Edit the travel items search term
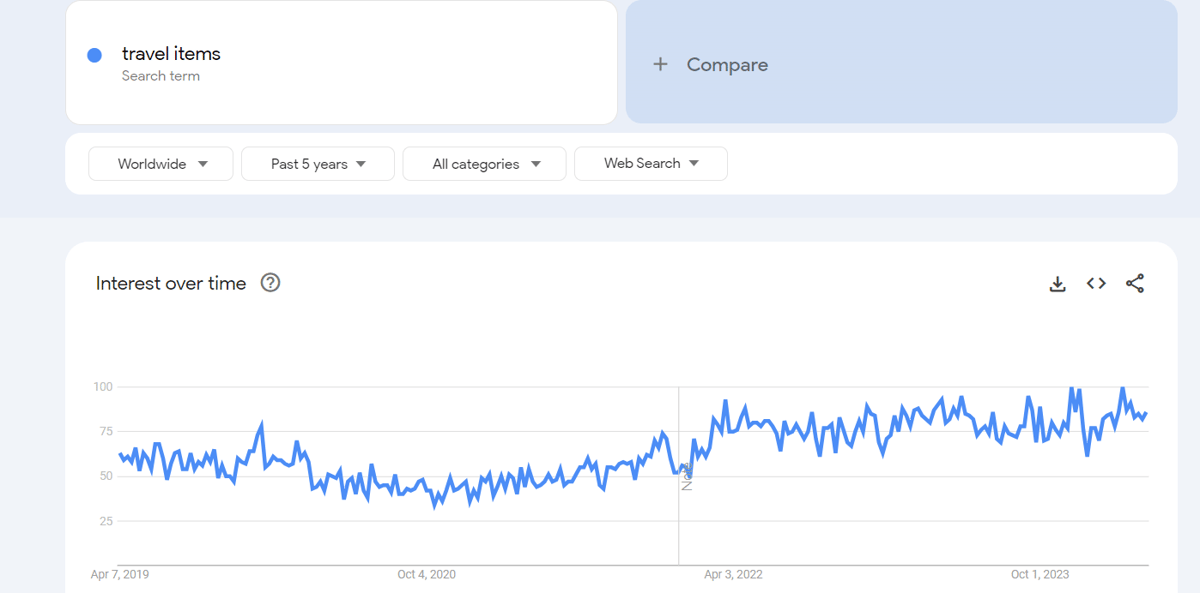The height and width of the screenshot is (593, 1200). click(x=171, y=54)
